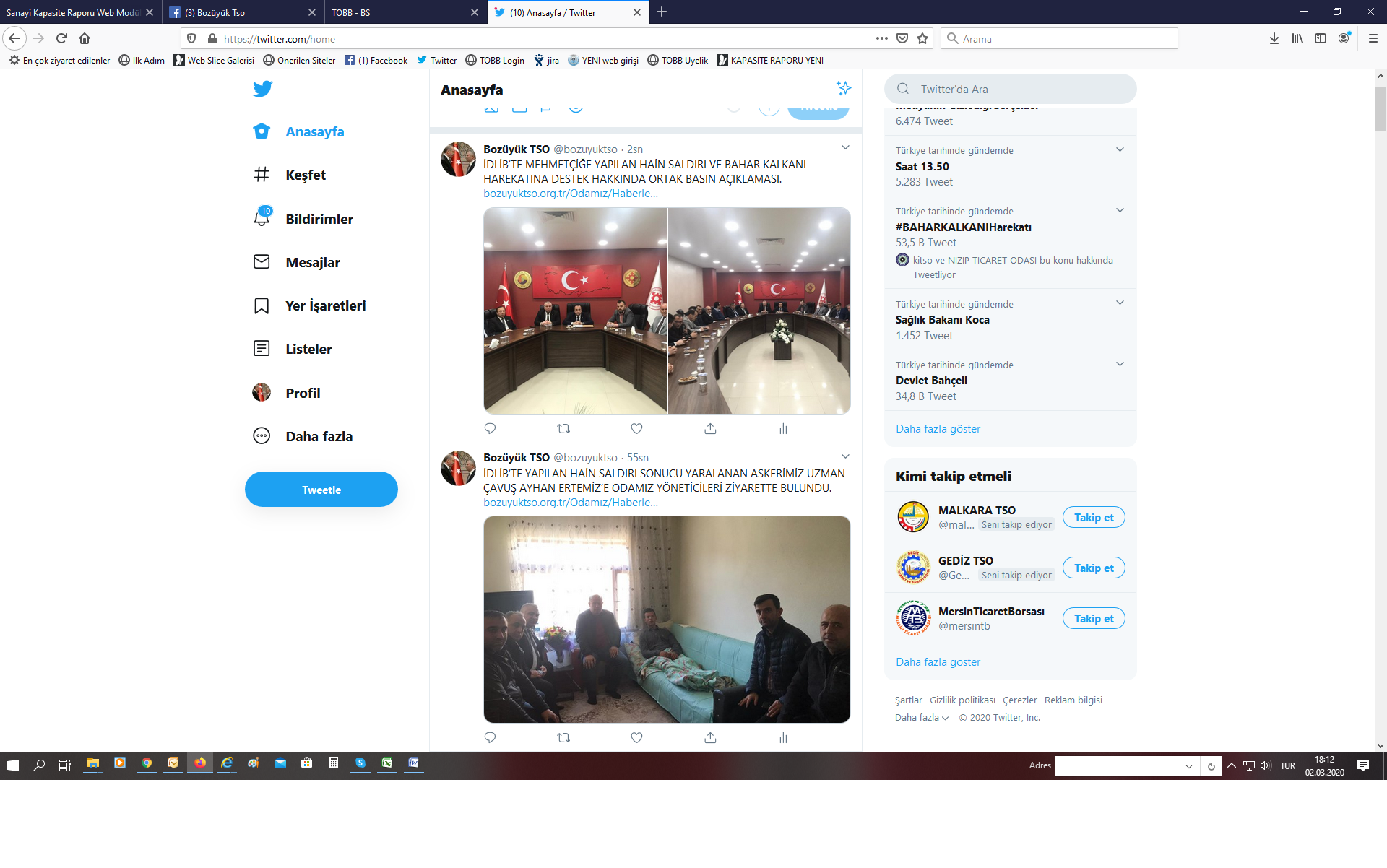The width and height of the screenshot is (1387, 868).
Task: Expand options for Sağlık Bakanı Koca trend
Action: point(1120,303)
